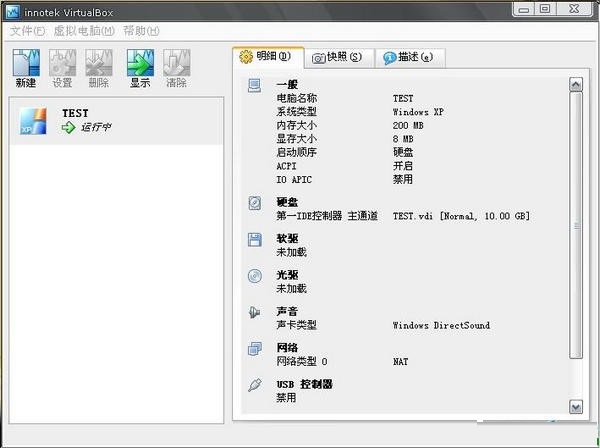Open the 帮助(H) menu

141,31
